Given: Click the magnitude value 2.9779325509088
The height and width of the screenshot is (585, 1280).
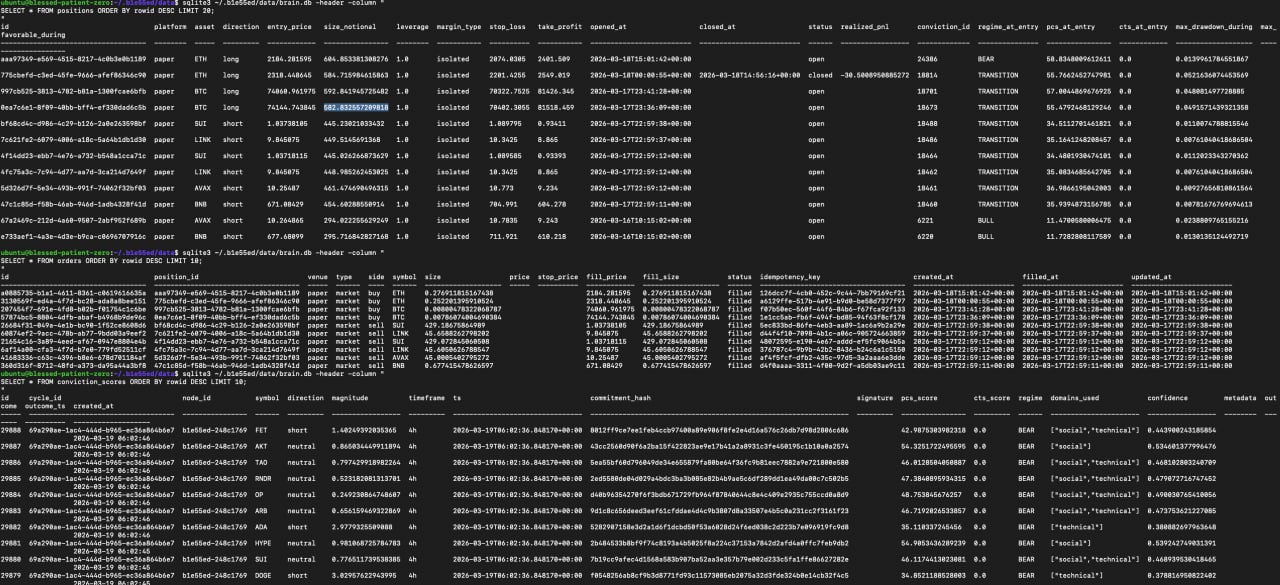Looking at the screenshot, I should pyautogui.click(x=361, y=526).
